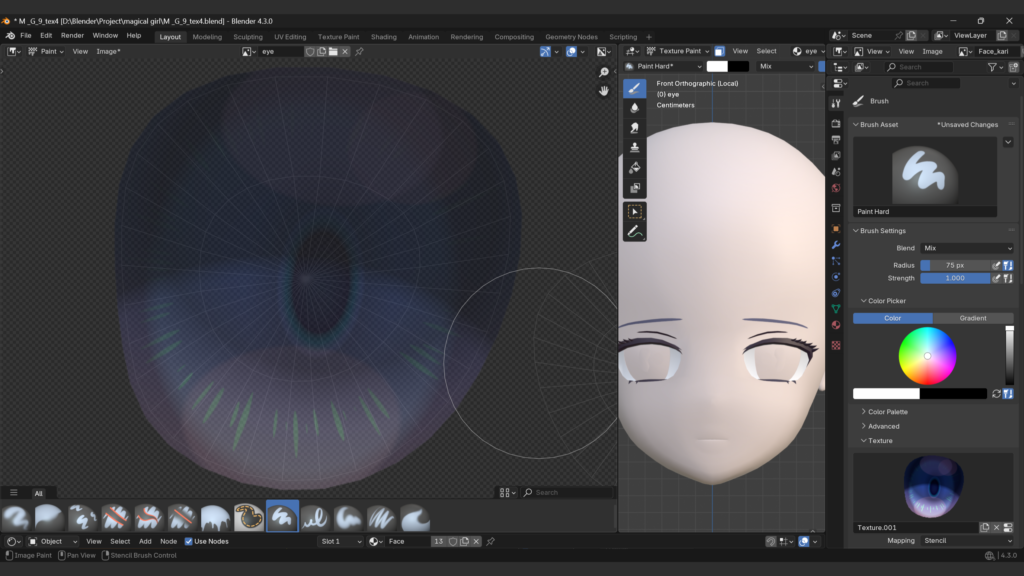Toggle the Use Nodes checkbox
The image size is (1024, 576).
click(x=189, y=541)
